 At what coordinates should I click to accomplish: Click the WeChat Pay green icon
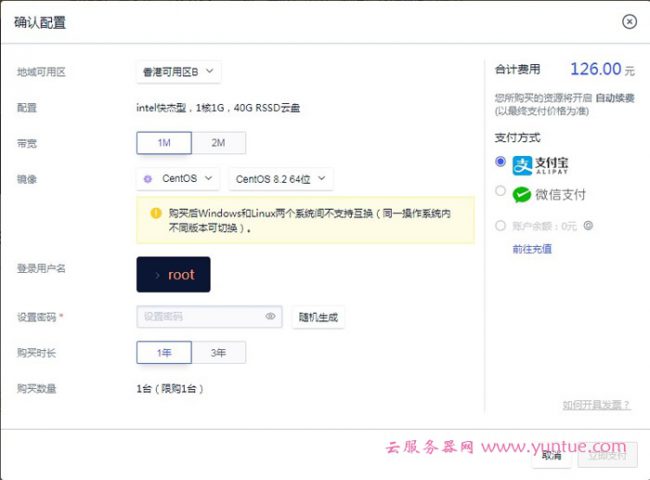pyautogui.click(x=521, y=194)
